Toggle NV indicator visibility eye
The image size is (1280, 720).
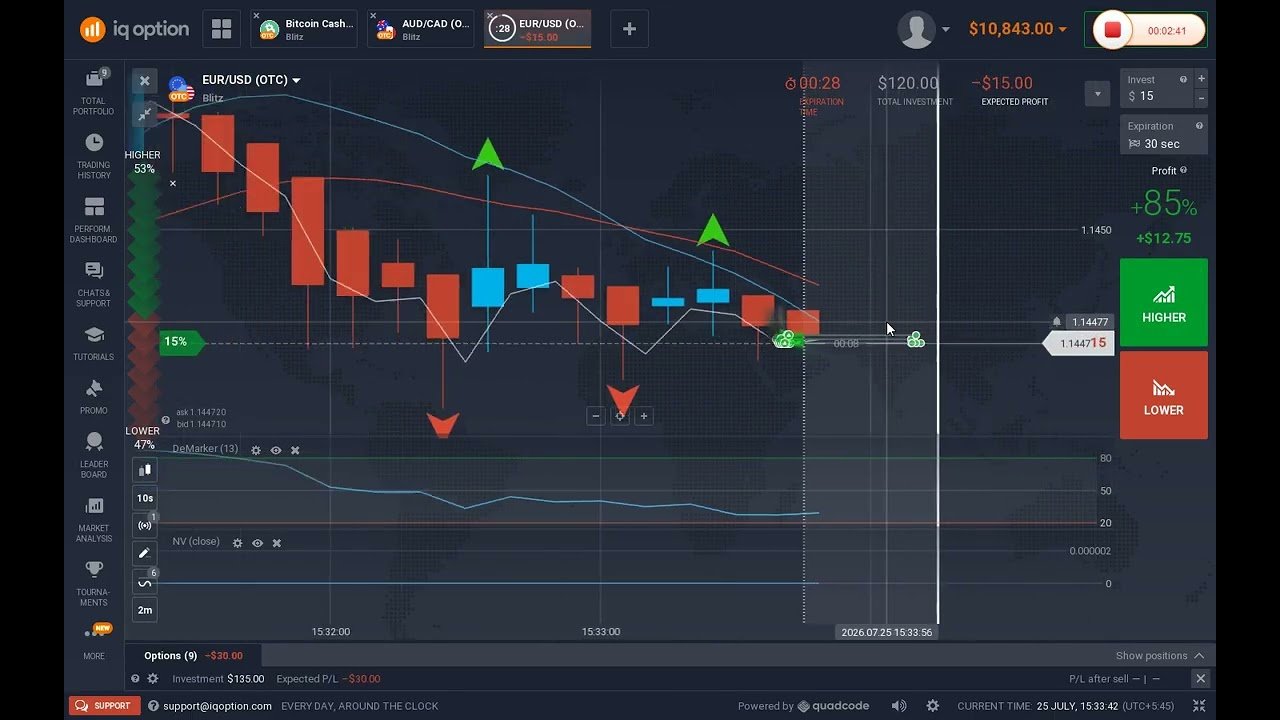(257, 543)
